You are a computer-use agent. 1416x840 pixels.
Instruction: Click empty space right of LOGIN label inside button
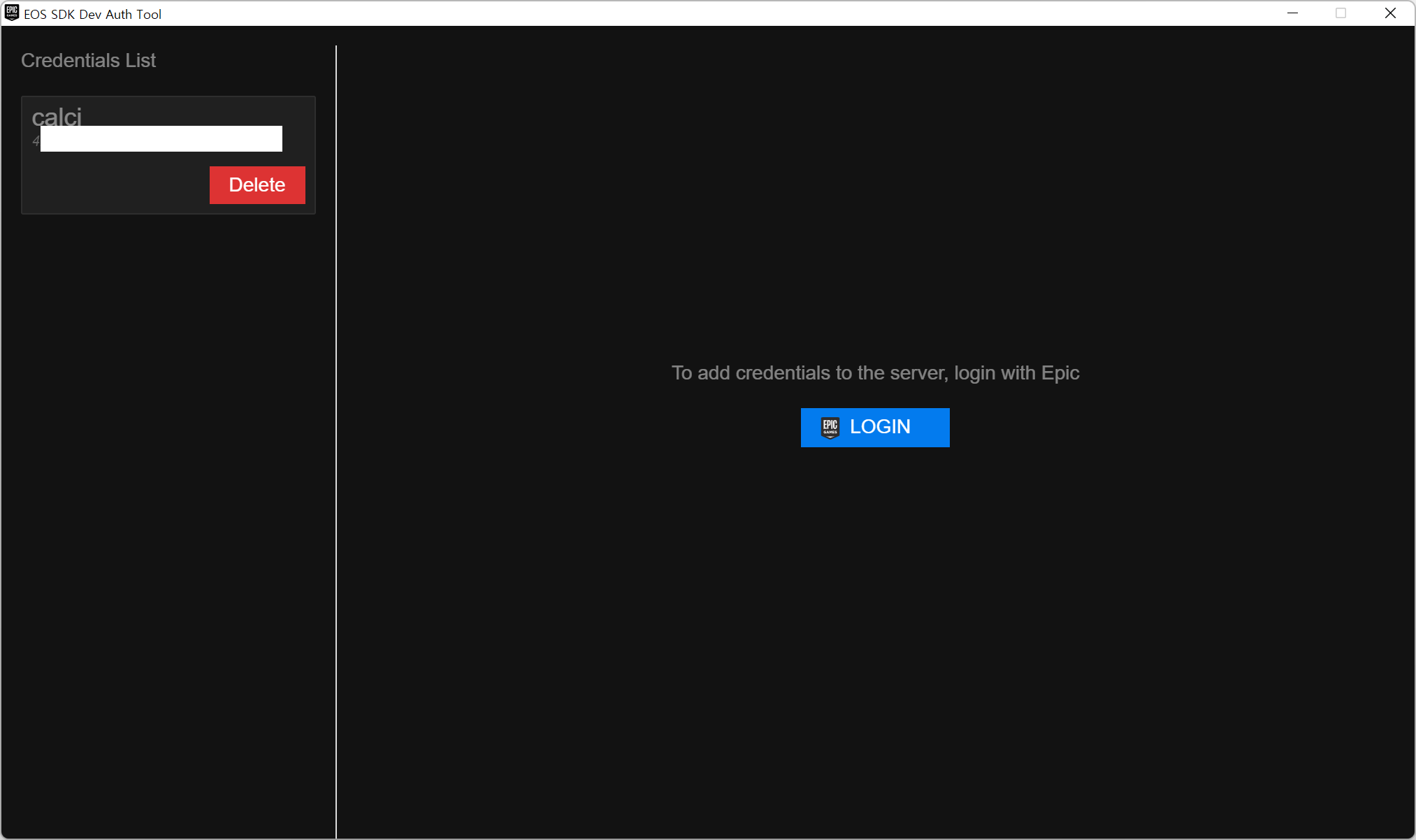coord(931,427)
